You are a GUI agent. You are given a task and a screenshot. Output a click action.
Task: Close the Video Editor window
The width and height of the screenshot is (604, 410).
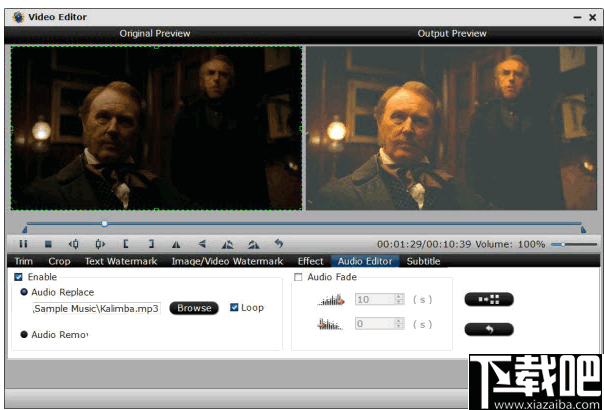592,17
